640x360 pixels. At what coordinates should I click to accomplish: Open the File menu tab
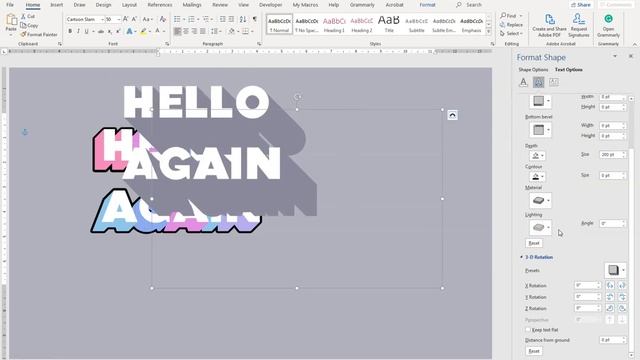(x=10, y=5)
